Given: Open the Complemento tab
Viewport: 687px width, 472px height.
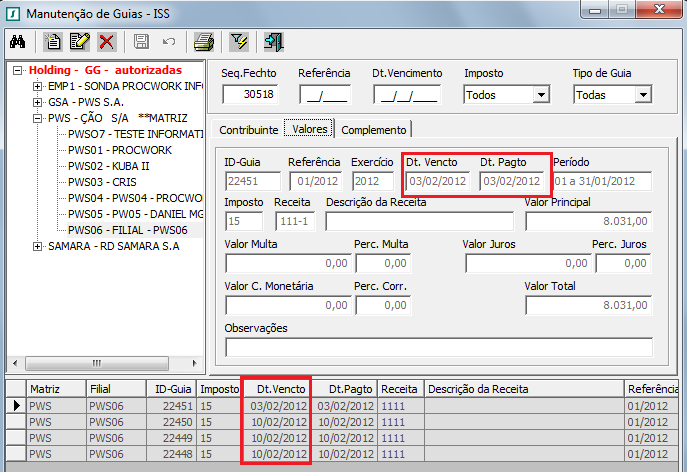Looking at the screenshot, I should tap(374, 130).
